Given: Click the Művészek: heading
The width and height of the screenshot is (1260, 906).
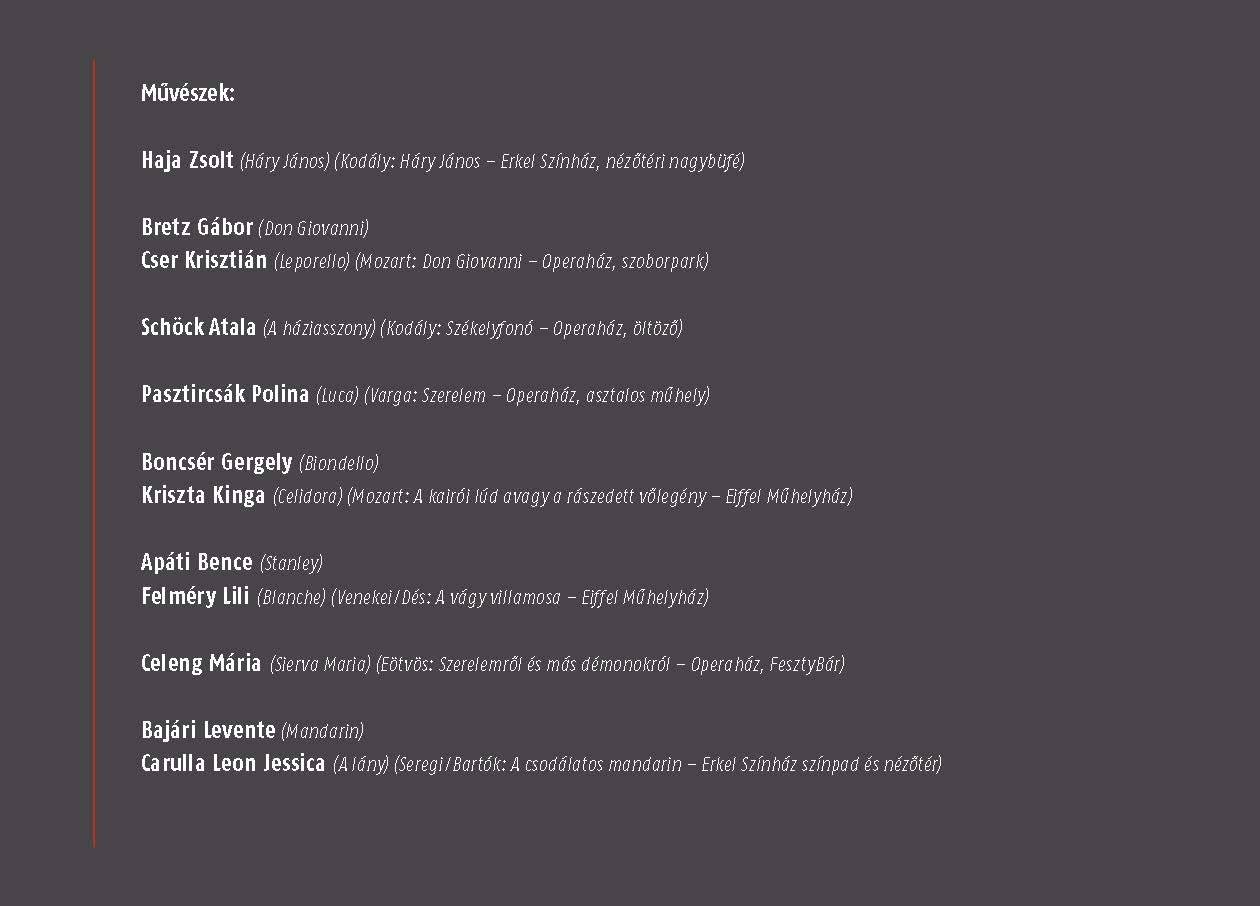Looking at the screenshot, I should pyautogui.click(x=188, y=95).
